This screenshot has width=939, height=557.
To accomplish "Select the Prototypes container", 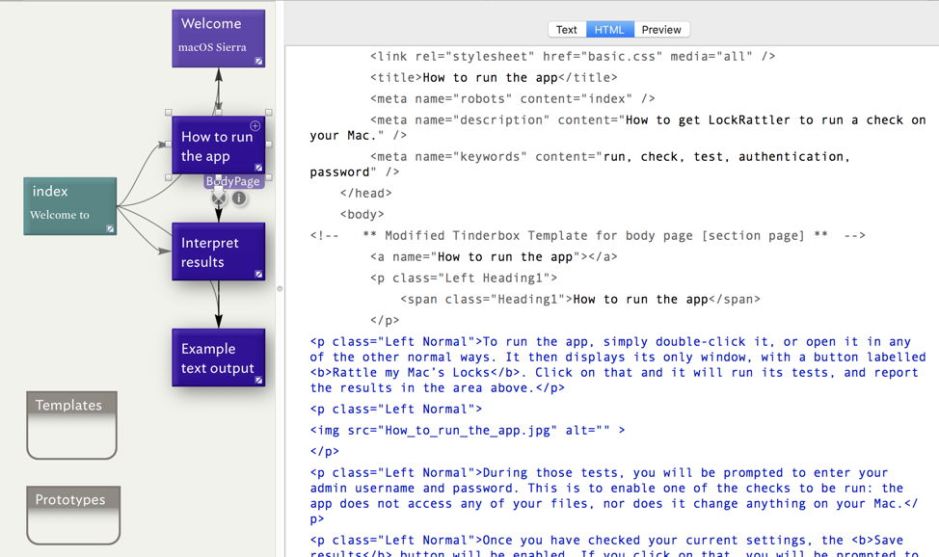I will coord(72,517).
